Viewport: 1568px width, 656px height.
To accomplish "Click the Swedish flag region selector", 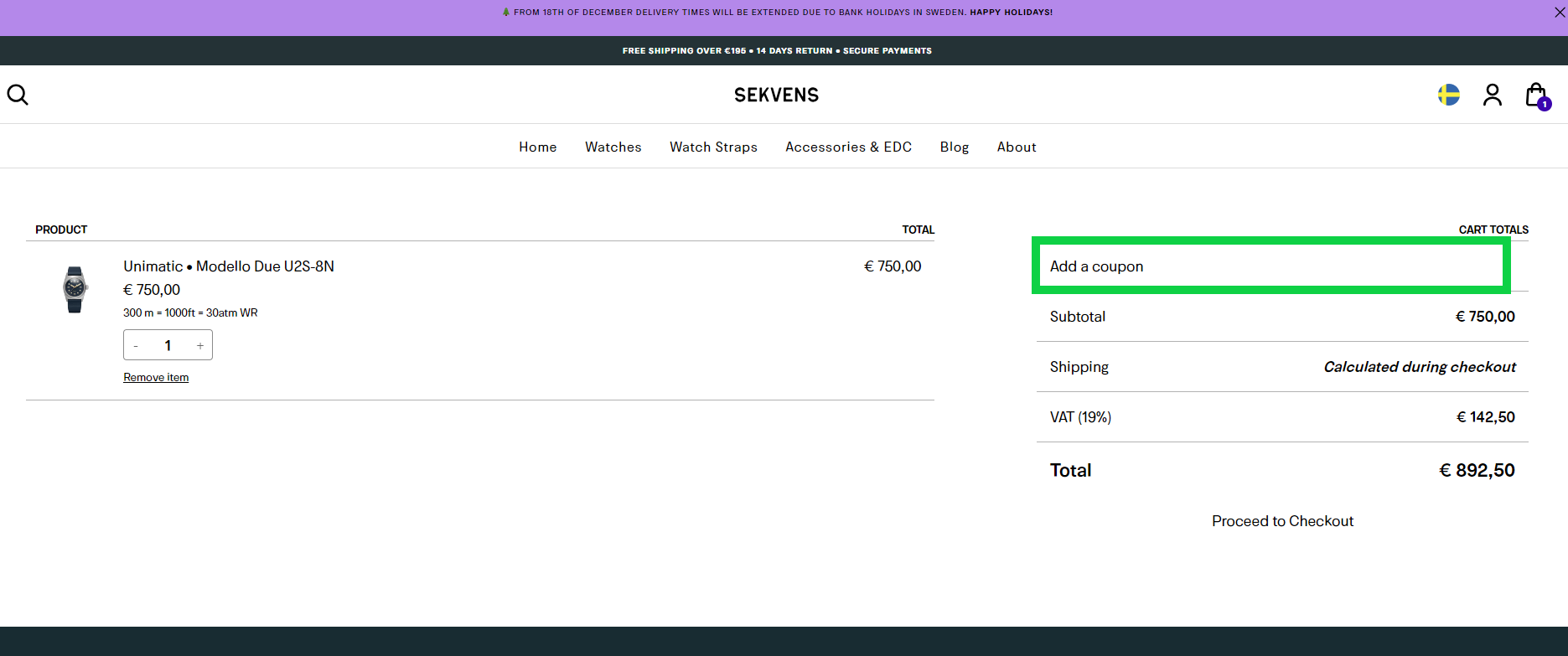I will pyautogui.click(x=1449, y=95).
